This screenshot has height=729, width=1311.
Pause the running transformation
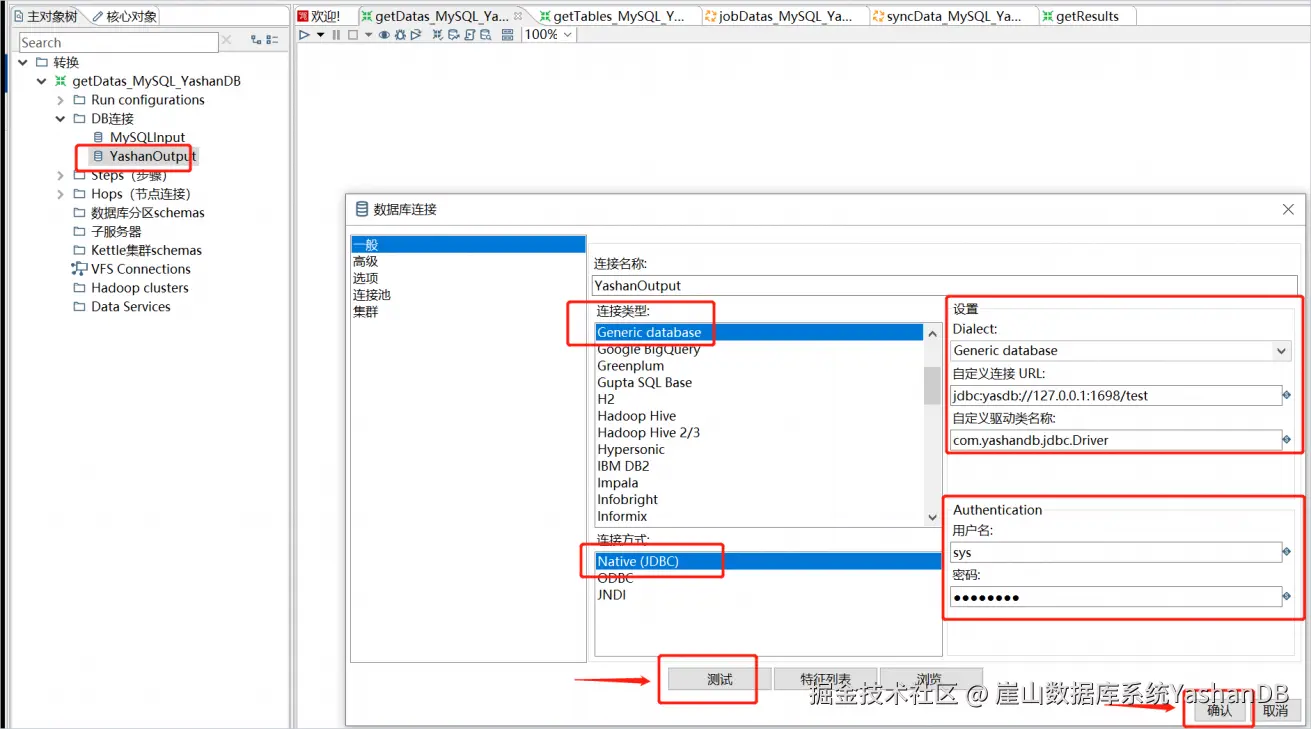tap(336, 35)
